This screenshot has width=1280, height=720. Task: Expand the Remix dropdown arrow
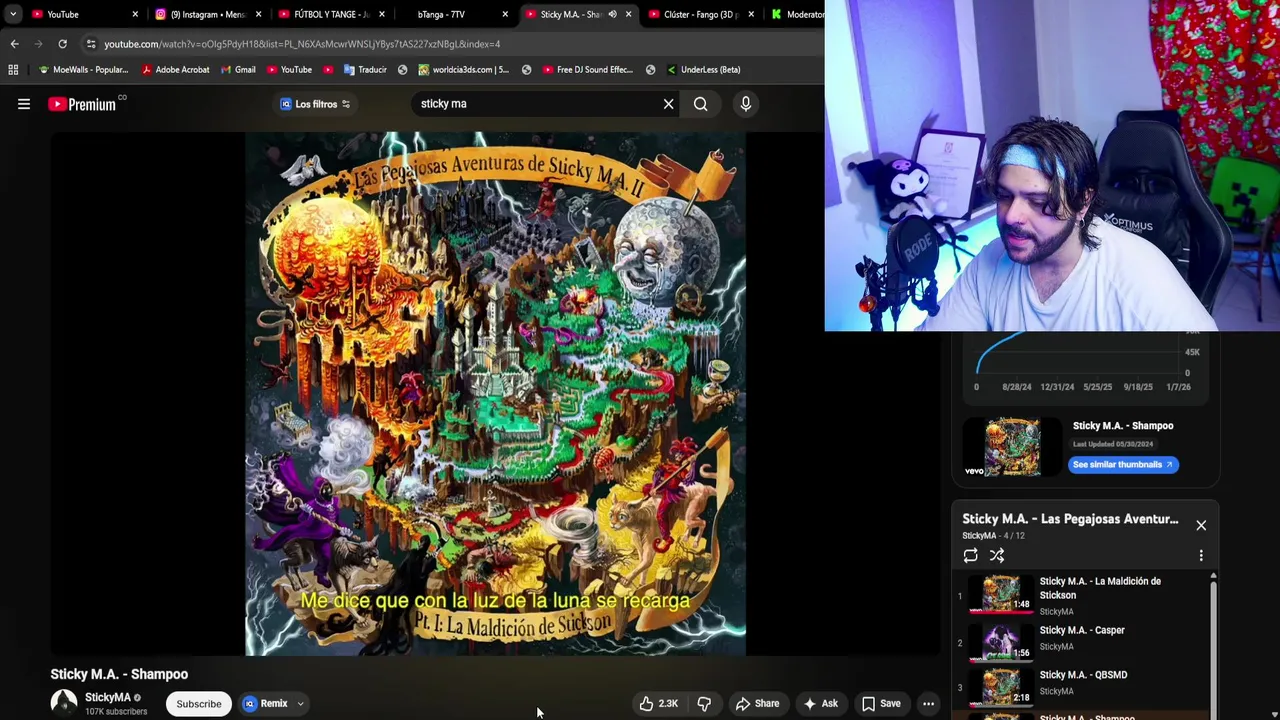[x=300, y=703]
